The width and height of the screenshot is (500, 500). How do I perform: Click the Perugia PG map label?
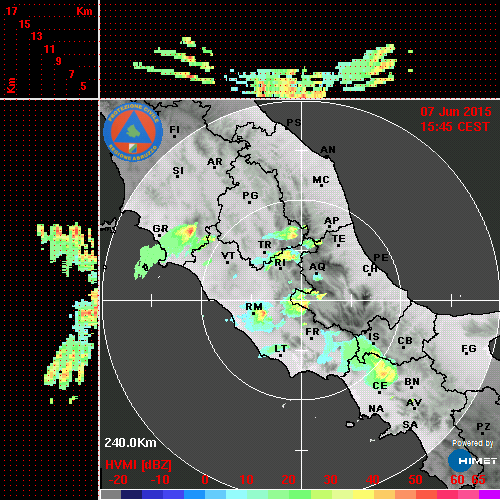250,195
